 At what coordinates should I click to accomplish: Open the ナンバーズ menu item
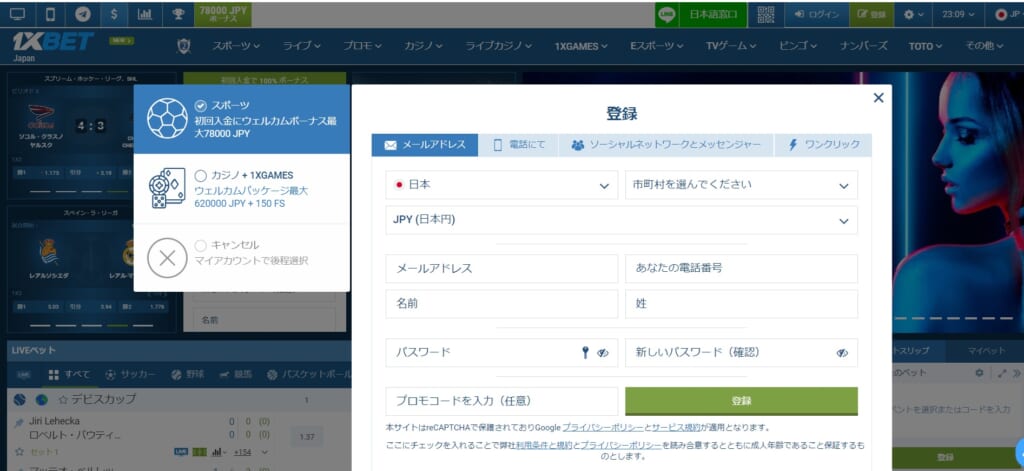(x=863, y=46)
